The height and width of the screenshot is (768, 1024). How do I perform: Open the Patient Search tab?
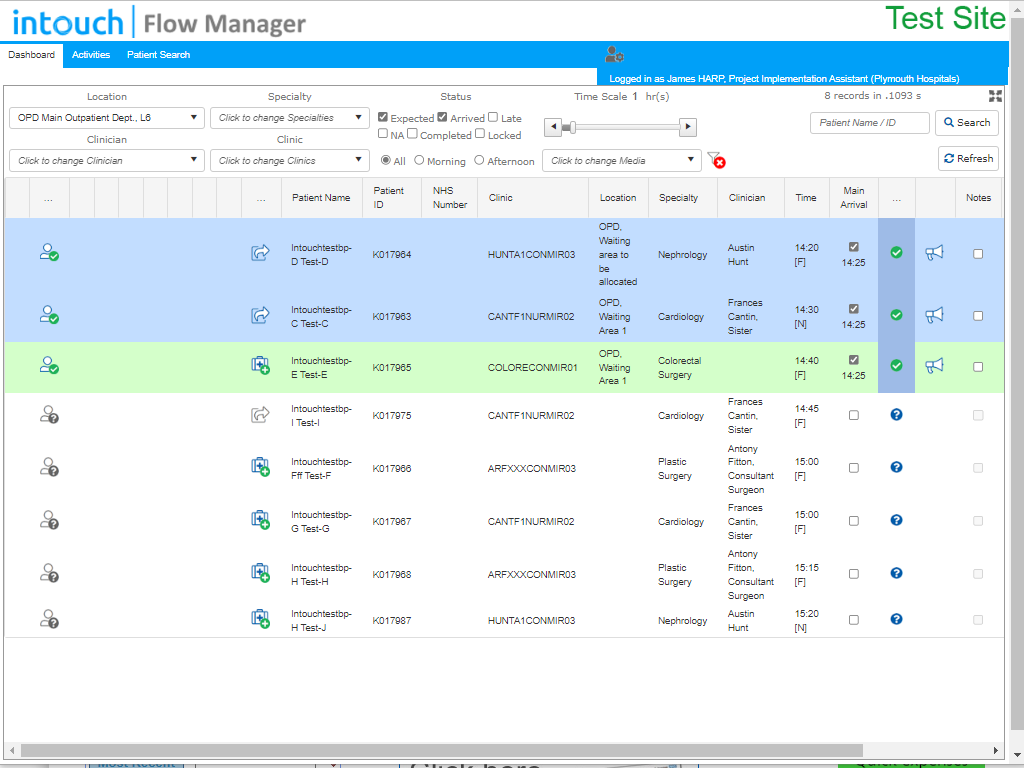tap(158, 55)
